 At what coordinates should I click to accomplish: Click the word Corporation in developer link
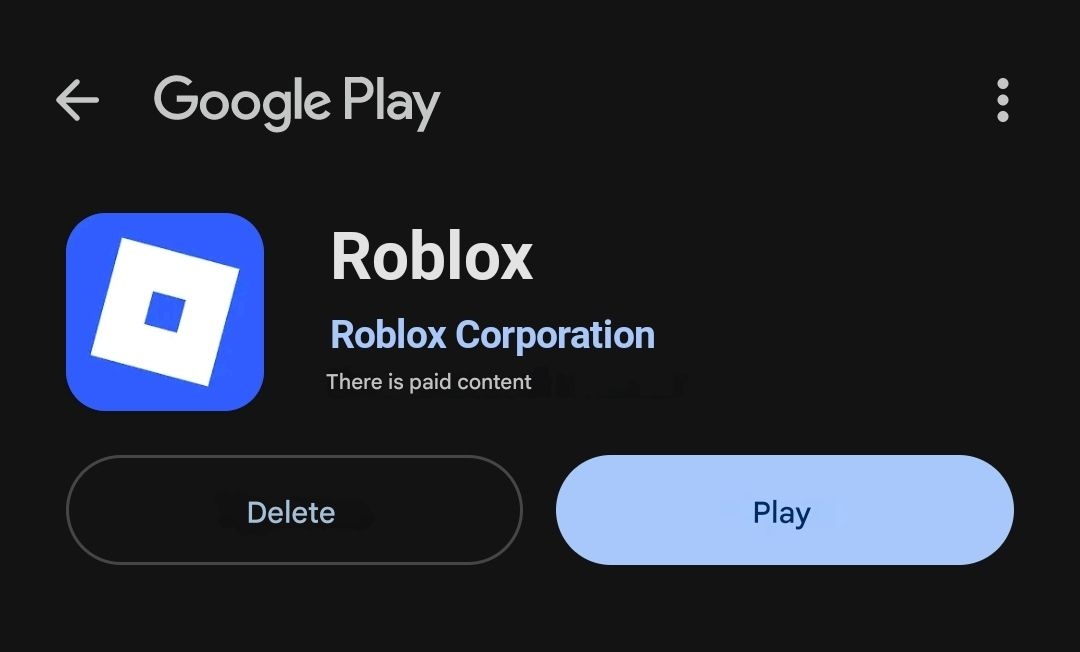(x=555, y=336)
